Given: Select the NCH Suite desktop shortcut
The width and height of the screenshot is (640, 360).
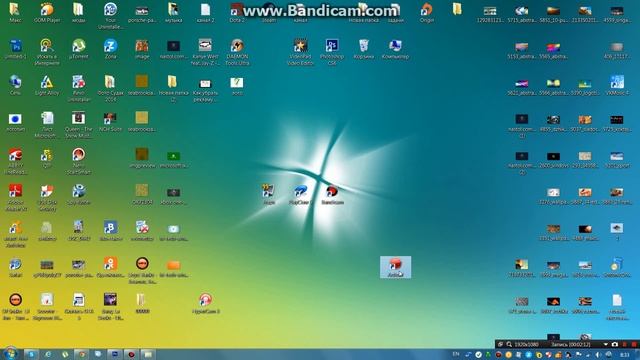Looking at the screenshot, I should pyautogui.click(x=110, y=121).
